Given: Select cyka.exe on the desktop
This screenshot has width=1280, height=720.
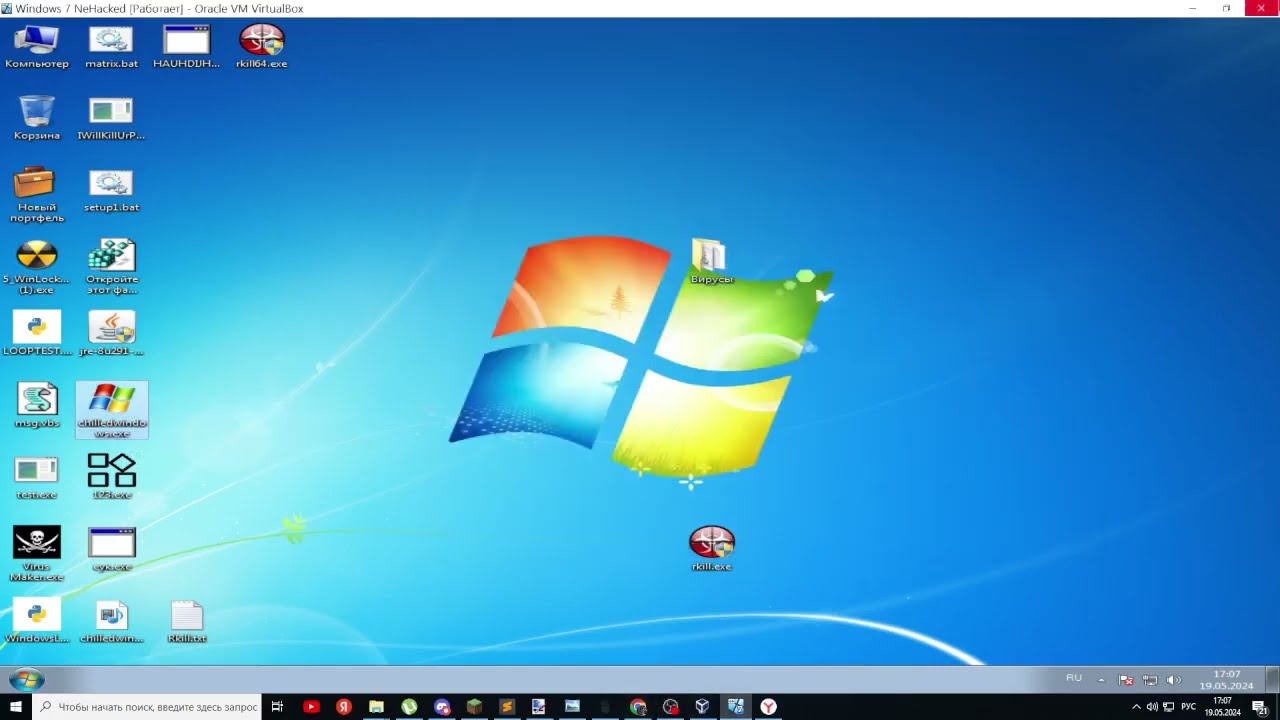Looking at the screenshot, I should tap(111, 550).
